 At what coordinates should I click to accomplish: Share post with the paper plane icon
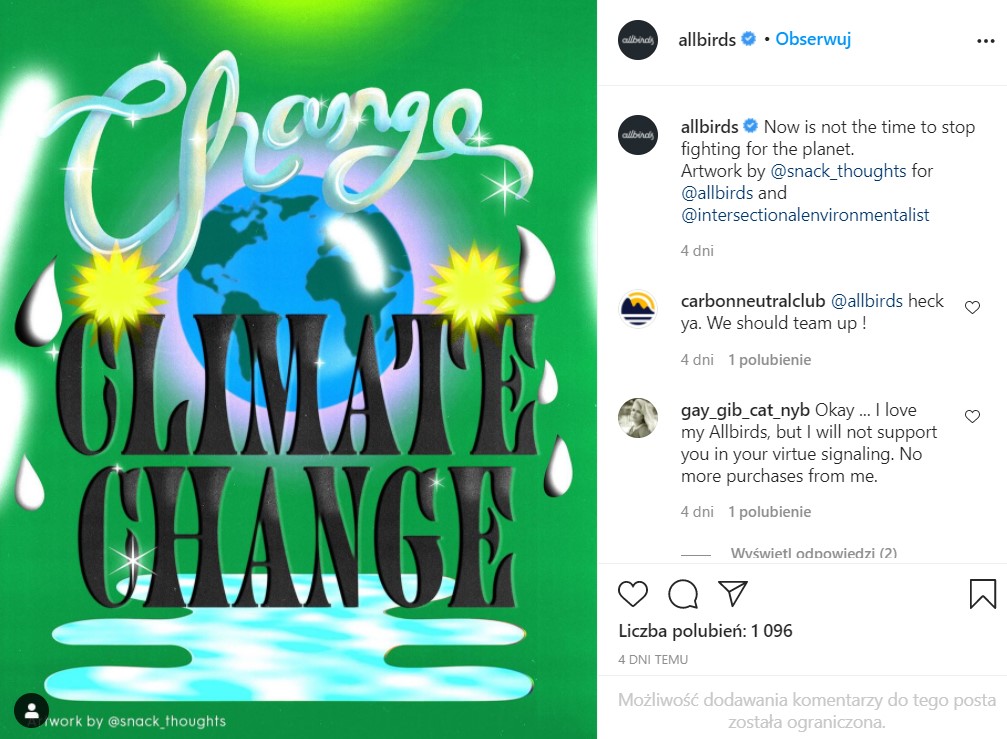[733, 594]
